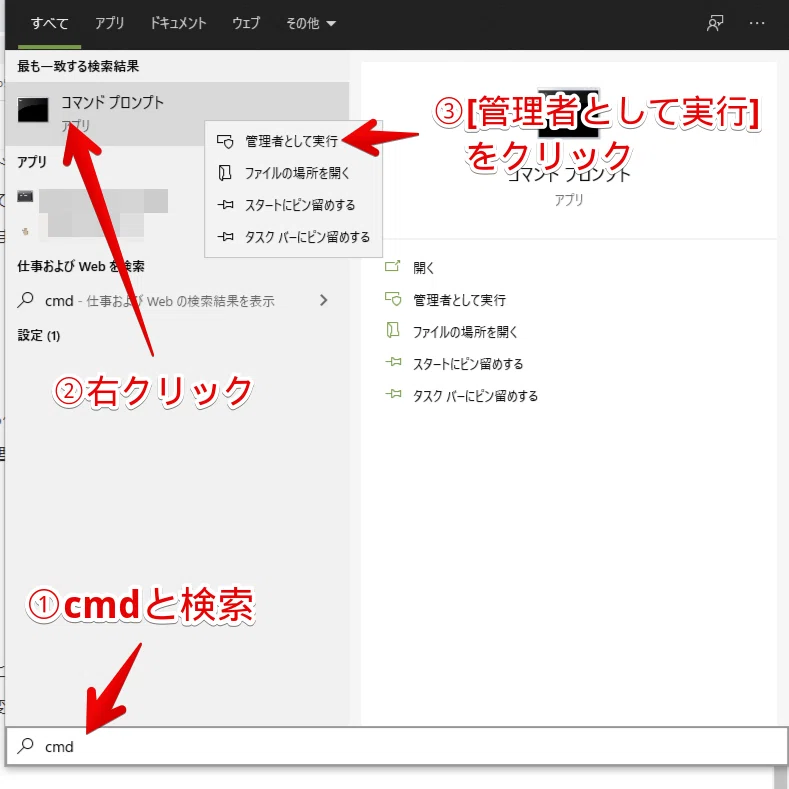
Task: Click the magnifier icon beside cmd web result
Action: [25, 300]
